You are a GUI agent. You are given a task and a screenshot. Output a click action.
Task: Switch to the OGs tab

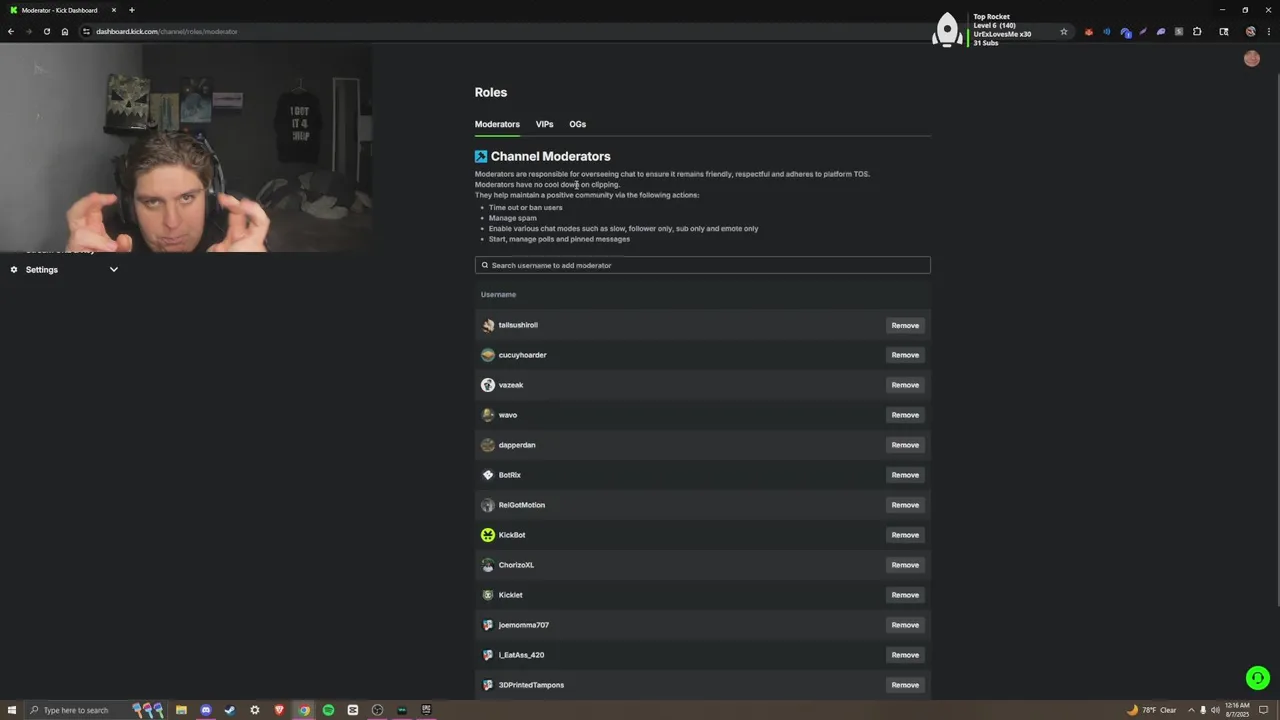coord(577,124)
